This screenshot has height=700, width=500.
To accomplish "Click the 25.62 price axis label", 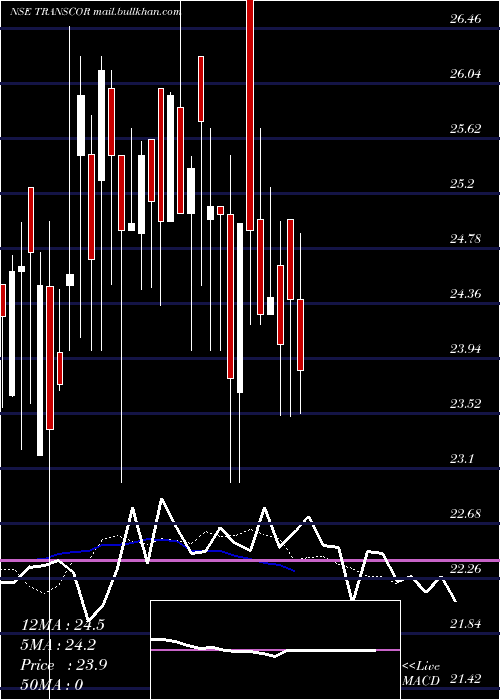I will [x=465, y=129].
